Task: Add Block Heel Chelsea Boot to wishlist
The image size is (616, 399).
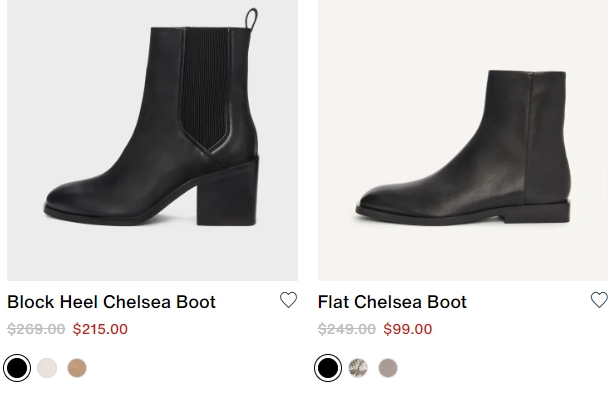Action: [288, 300]
